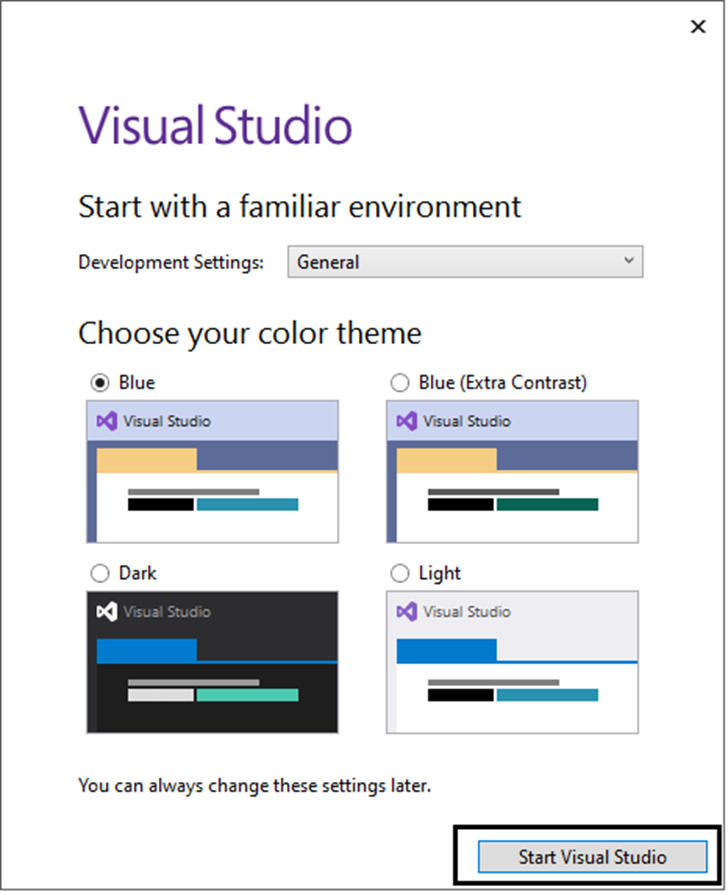Image resolution: width=728 pixels, height=895 pixels.
Task: Open the Development Settings dropdown
Action: 466,263
